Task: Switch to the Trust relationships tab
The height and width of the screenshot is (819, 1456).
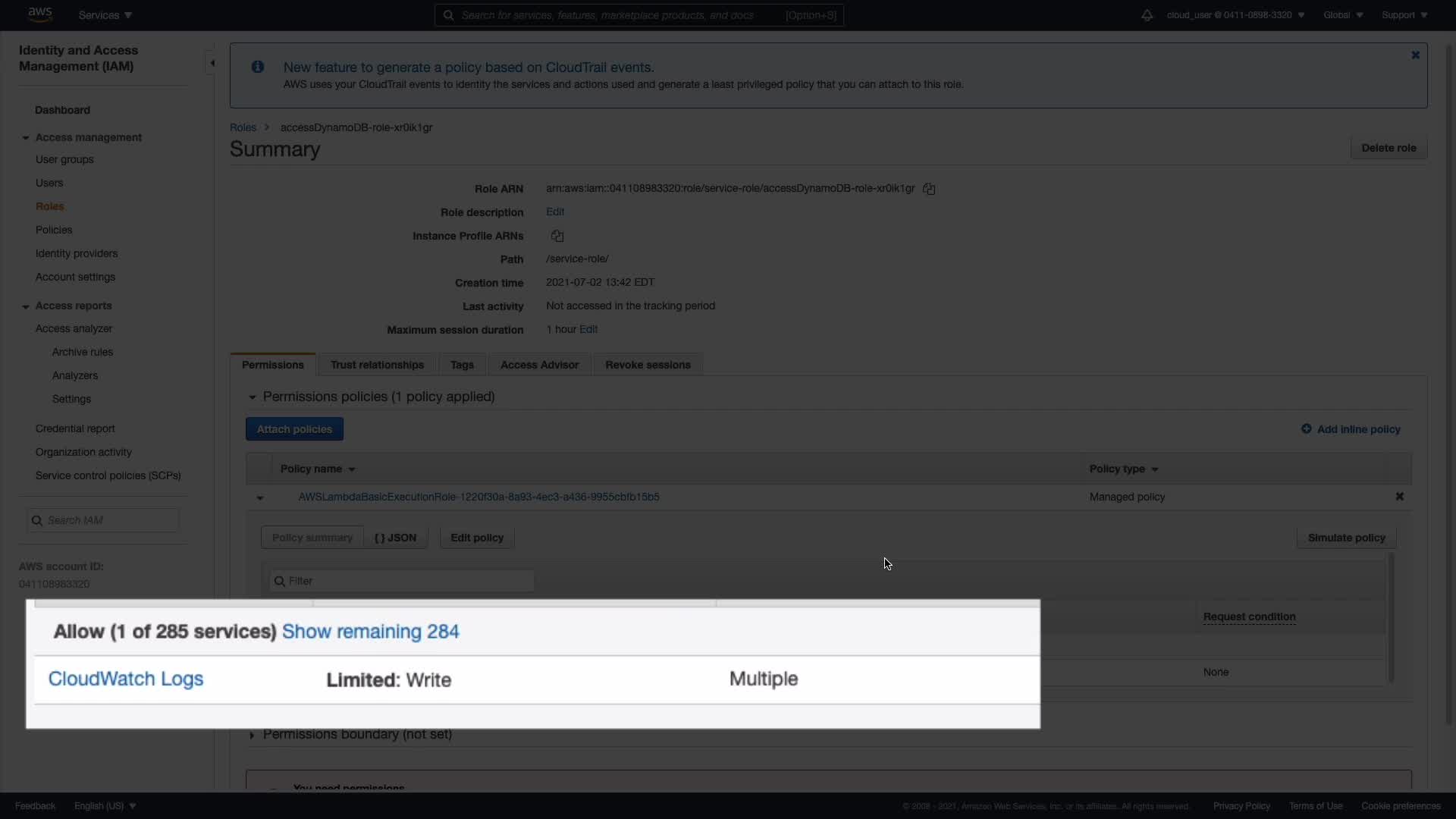Action: (x=377, y=366)
